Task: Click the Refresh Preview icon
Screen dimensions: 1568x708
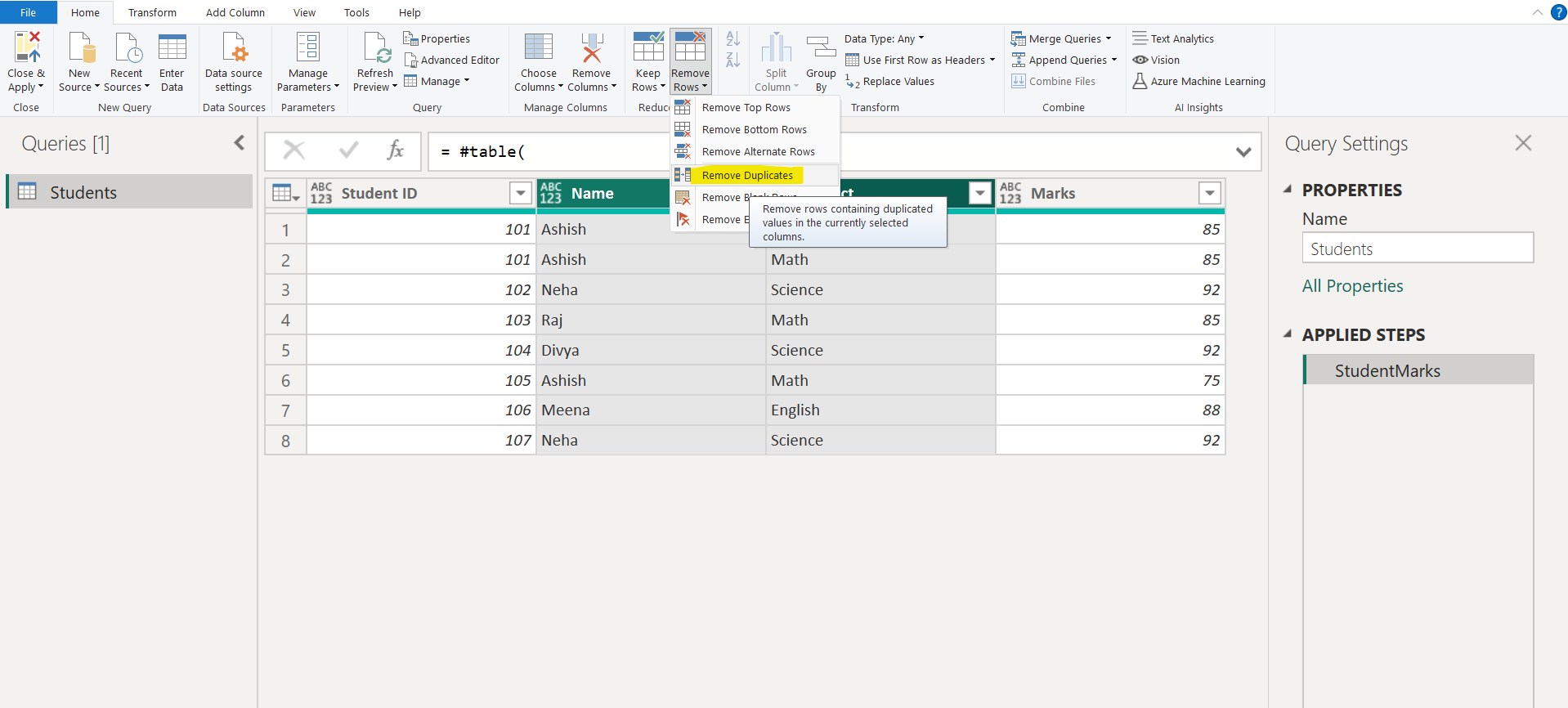Action: point(375,48)
